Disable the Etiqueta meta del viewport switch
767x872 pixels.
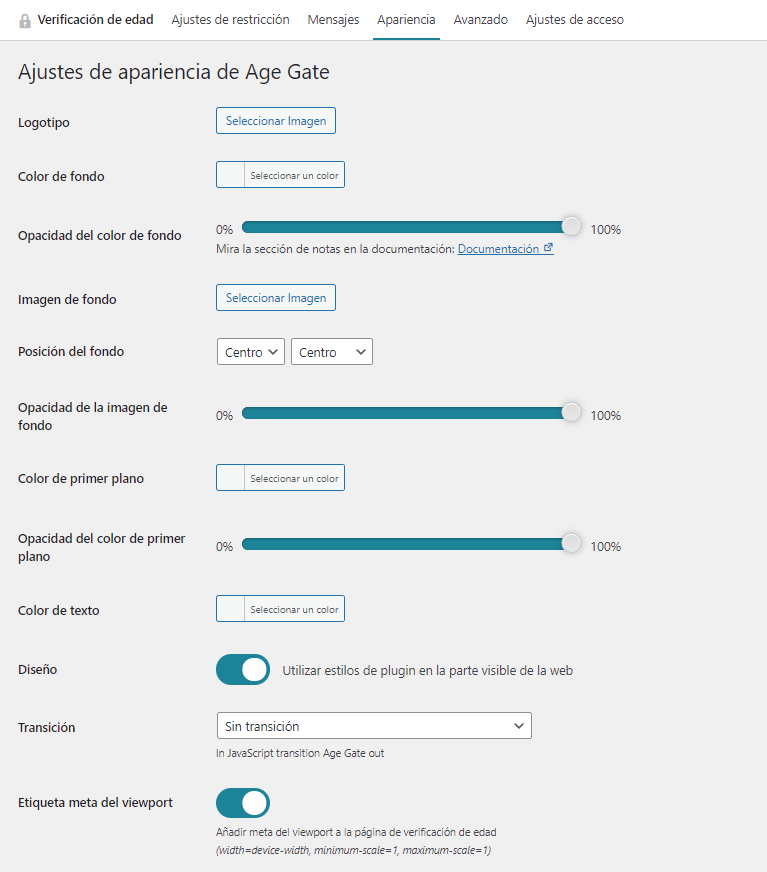tap(243, 803)
